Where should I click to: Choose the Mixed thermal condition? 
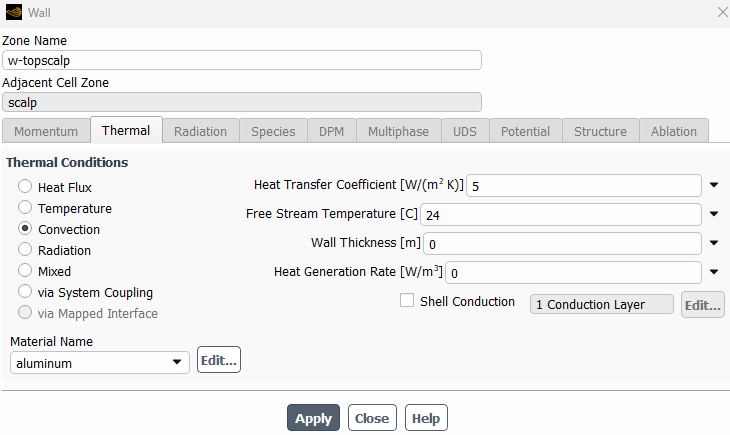25,270
